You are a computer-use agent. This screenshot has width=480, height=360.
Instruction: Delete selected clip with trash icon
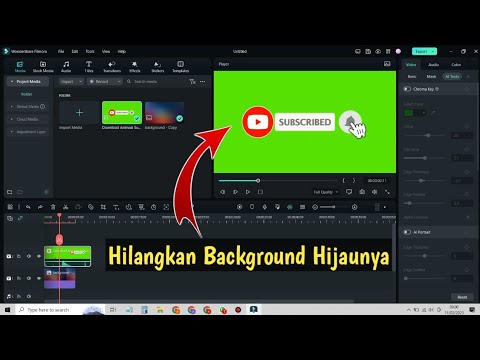[x=53, y=207]
